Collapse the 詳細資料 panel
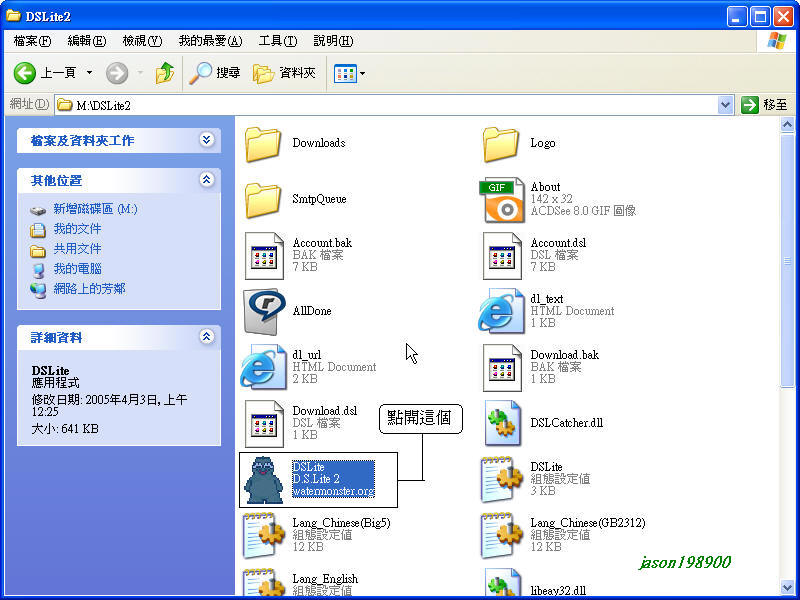Viewport: 800px width, 600px height. pos(206,336)
